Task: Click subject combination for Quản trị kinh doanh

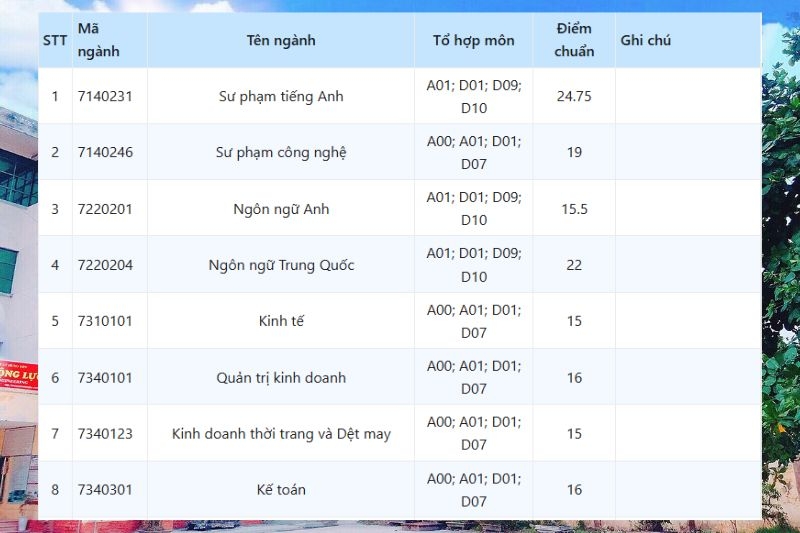Action: pos(474,377)
